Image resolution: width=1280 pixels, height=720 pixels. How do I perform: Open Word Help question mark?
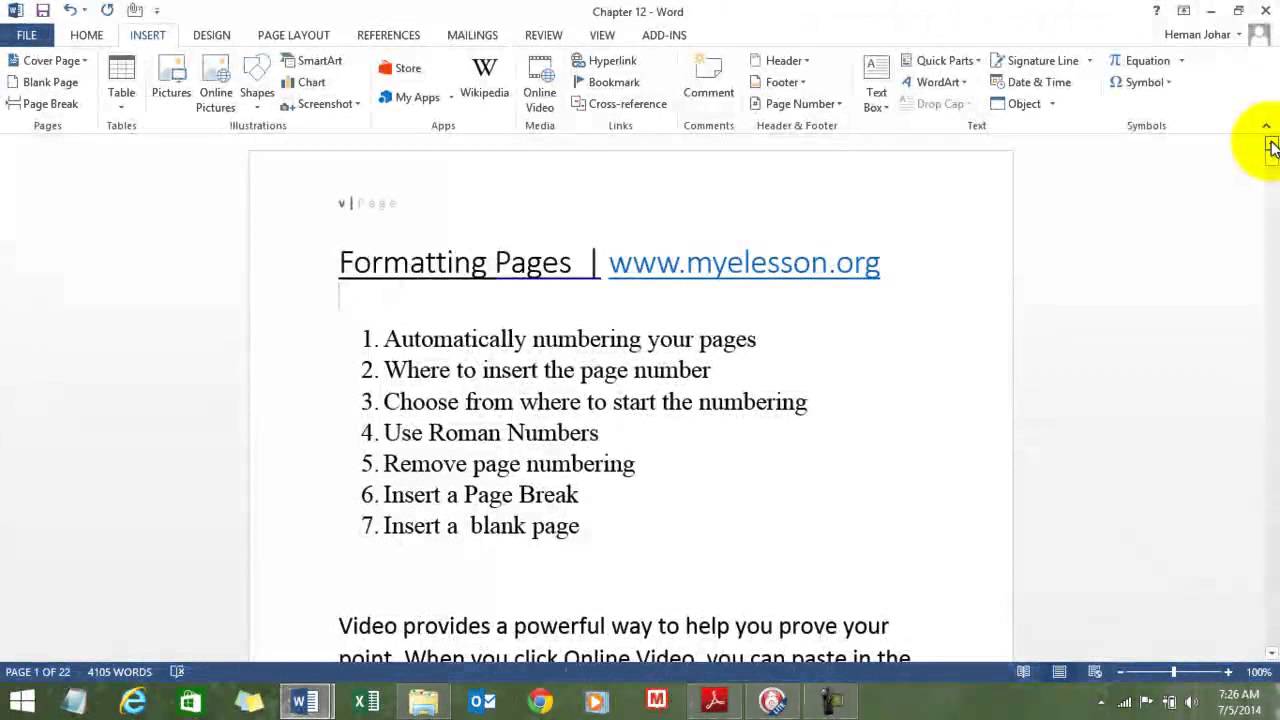(x=1157, y=11)
